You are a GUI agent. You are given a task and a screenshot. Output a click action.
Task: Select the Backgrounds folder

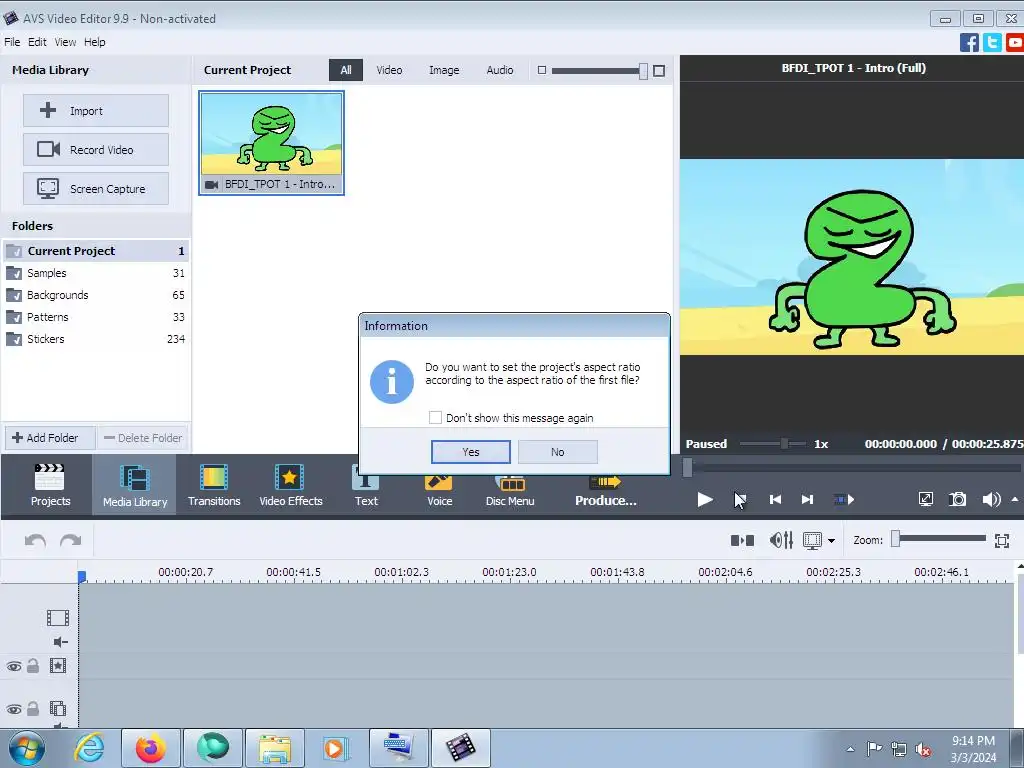click(96, 295)
